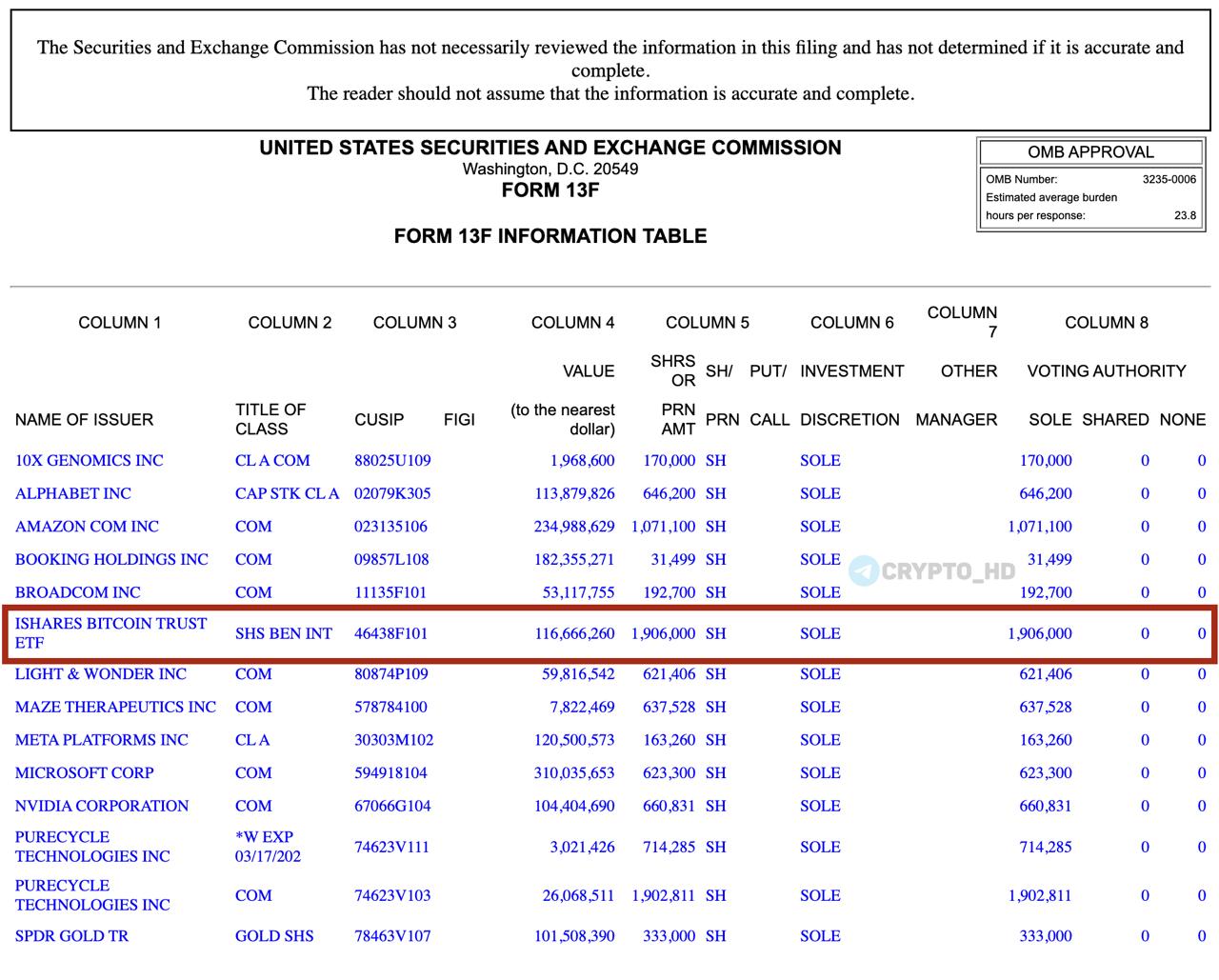Image resolution: width=1219 pixels, height=980 pixels.
Task: Select CUSIP value 02079K305
Action: click(392, 493)
